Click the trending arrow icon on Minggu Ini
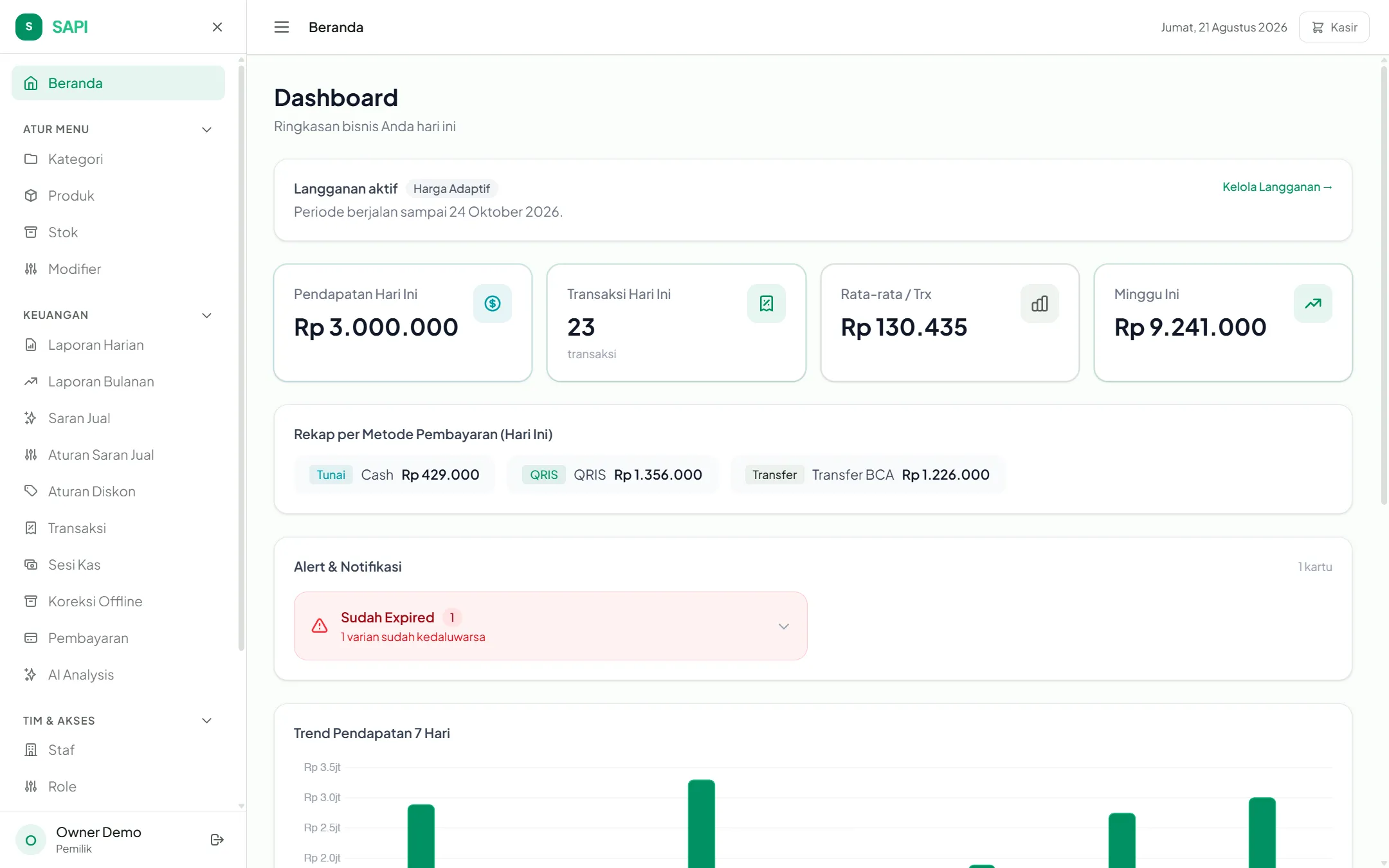The image size is (1389, 868). (1313, 303)
